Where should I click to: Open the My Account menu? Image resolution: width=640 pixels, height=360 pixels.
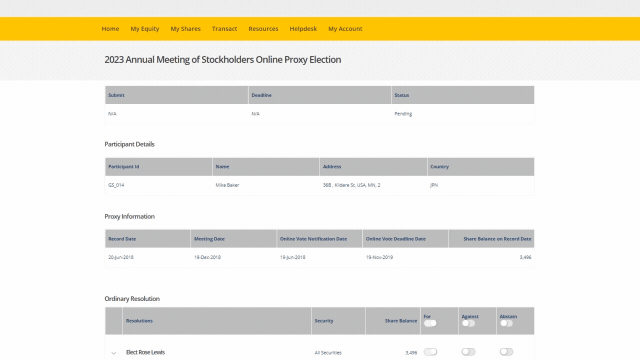345,29
